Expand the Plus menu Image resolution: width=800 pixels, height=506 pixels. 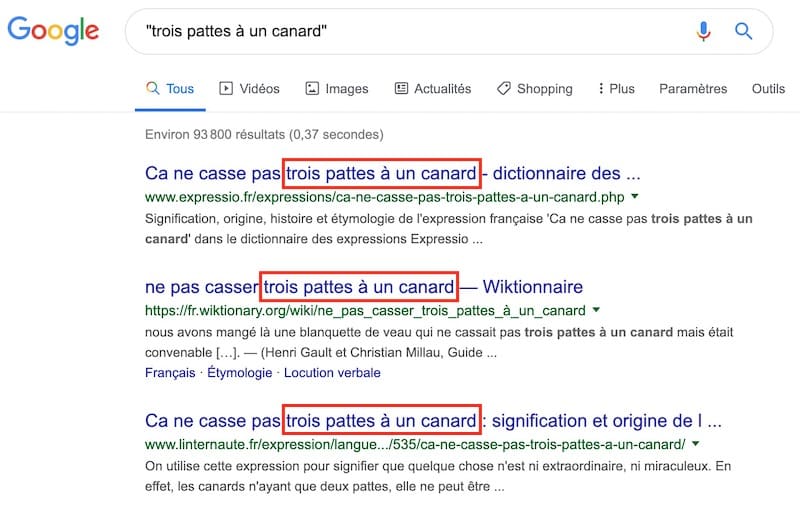616,89
